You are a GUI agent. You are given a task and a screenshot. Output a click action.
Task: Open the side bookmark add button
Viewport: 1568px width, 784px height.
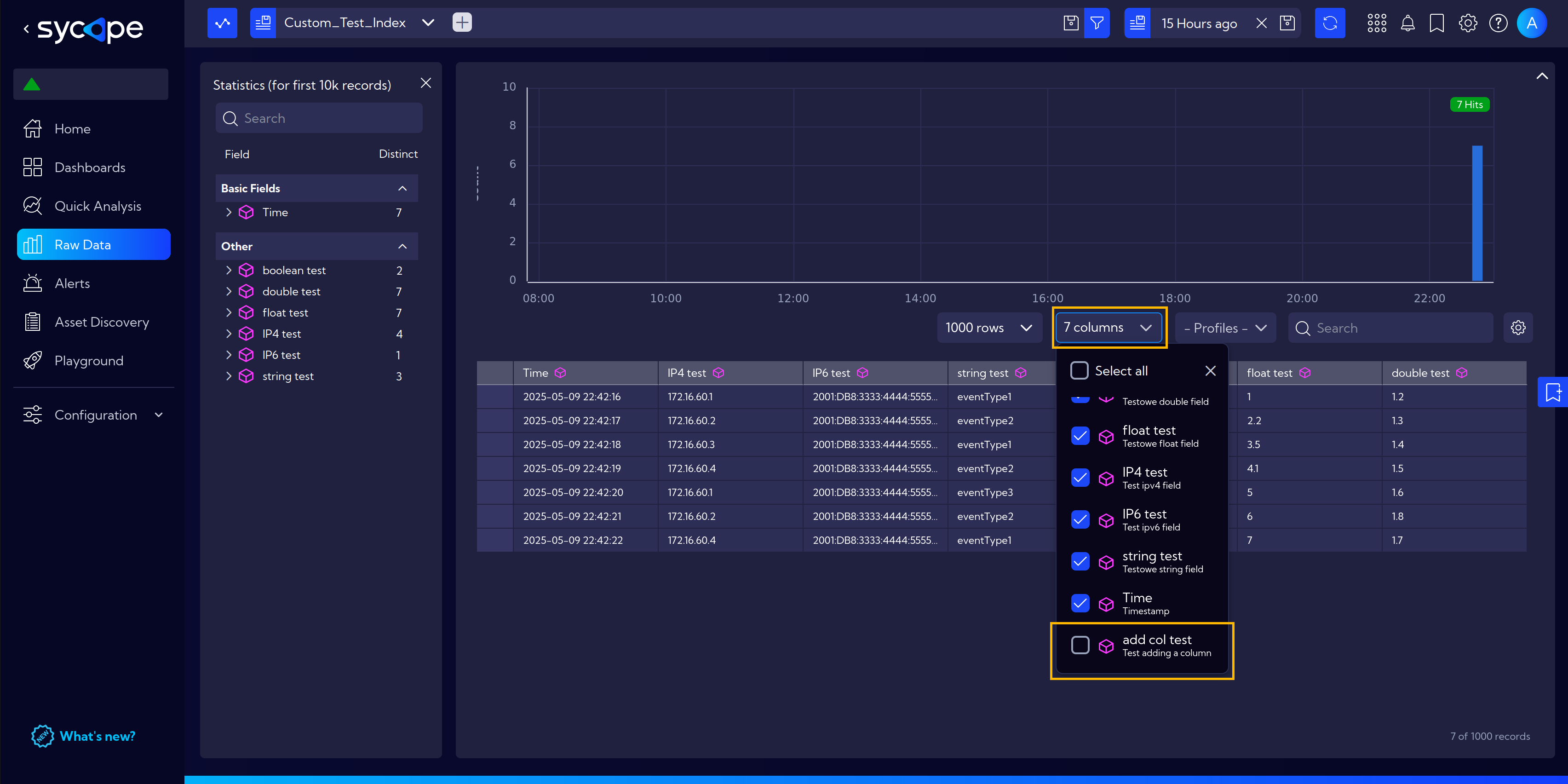[1553, 392]
